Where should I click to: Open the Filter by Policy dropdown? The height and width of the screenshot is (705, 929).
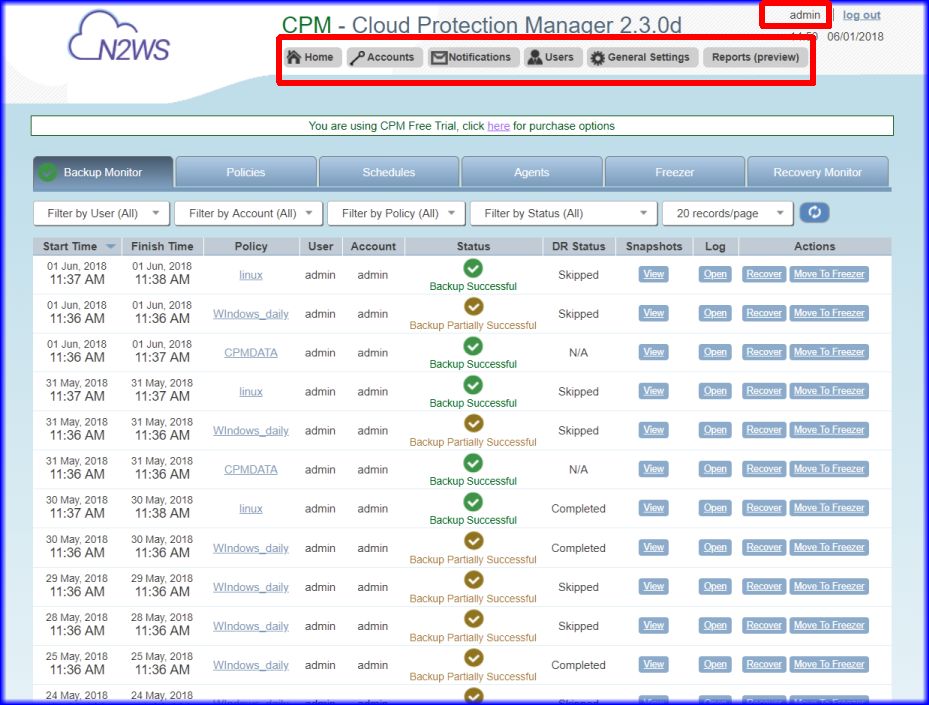tap(396, 213)
